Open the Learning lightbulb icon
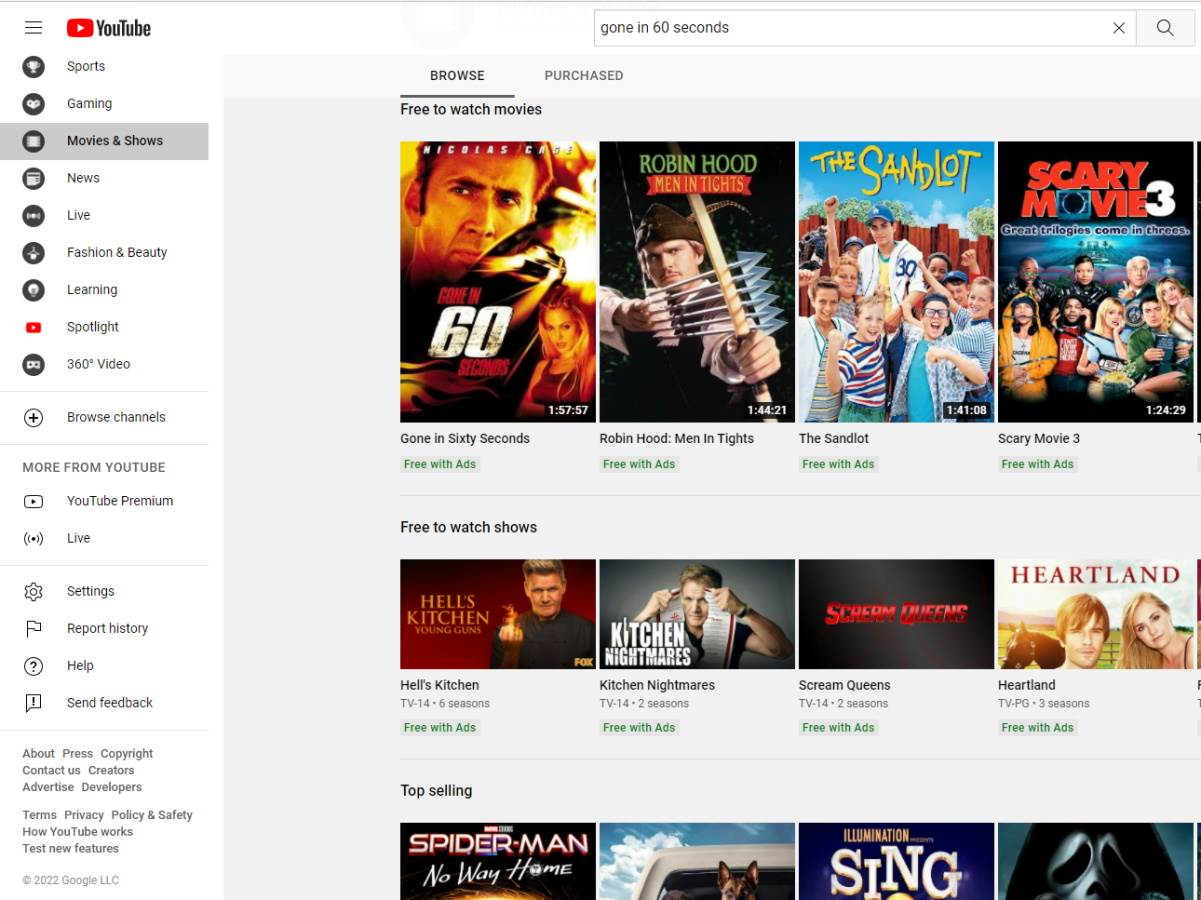This screenshot has height=900, width=1201. click(34, 290)
